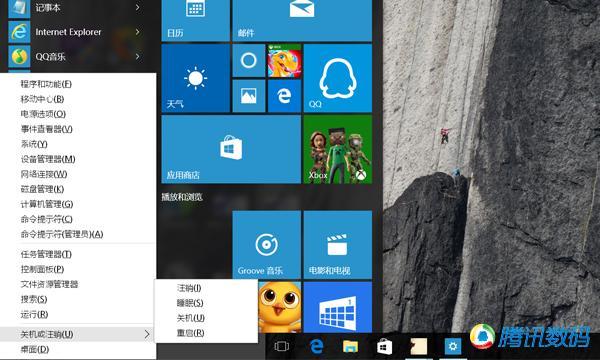600x360 pixels.
Task: Open the Store (应用商店) tile
Action: [x=231, y=149]
